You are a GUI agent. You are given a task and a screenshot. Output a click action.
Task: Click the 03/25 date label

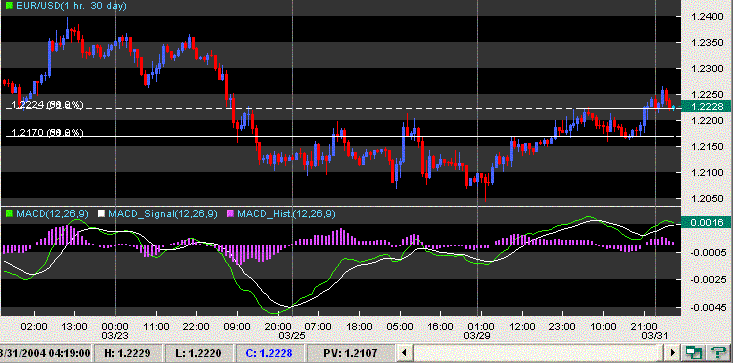click(292, 335)
